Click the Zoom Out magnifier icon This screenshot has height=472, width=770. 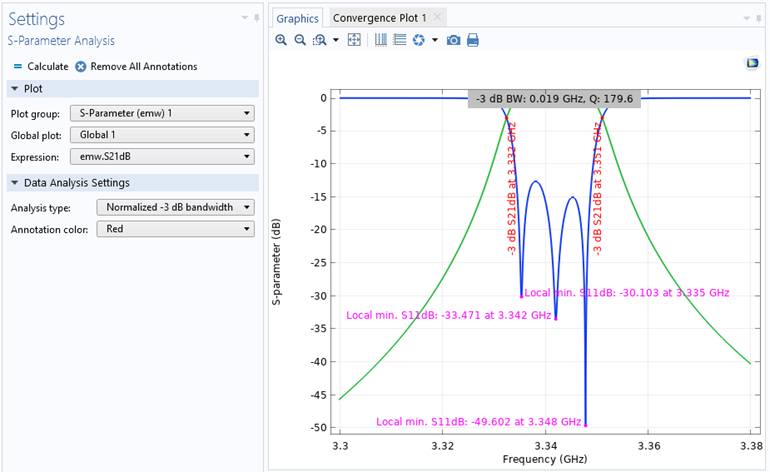coord(299,40)
